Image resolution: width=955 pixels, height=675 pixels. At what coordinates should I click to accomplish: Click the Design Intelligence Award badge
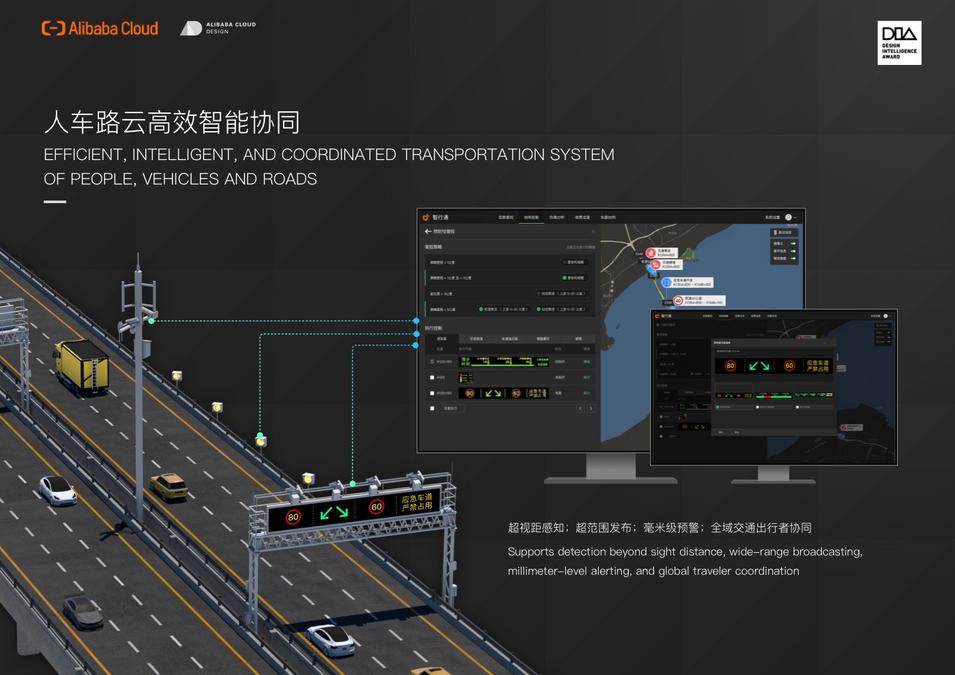(x=899, y=43)
